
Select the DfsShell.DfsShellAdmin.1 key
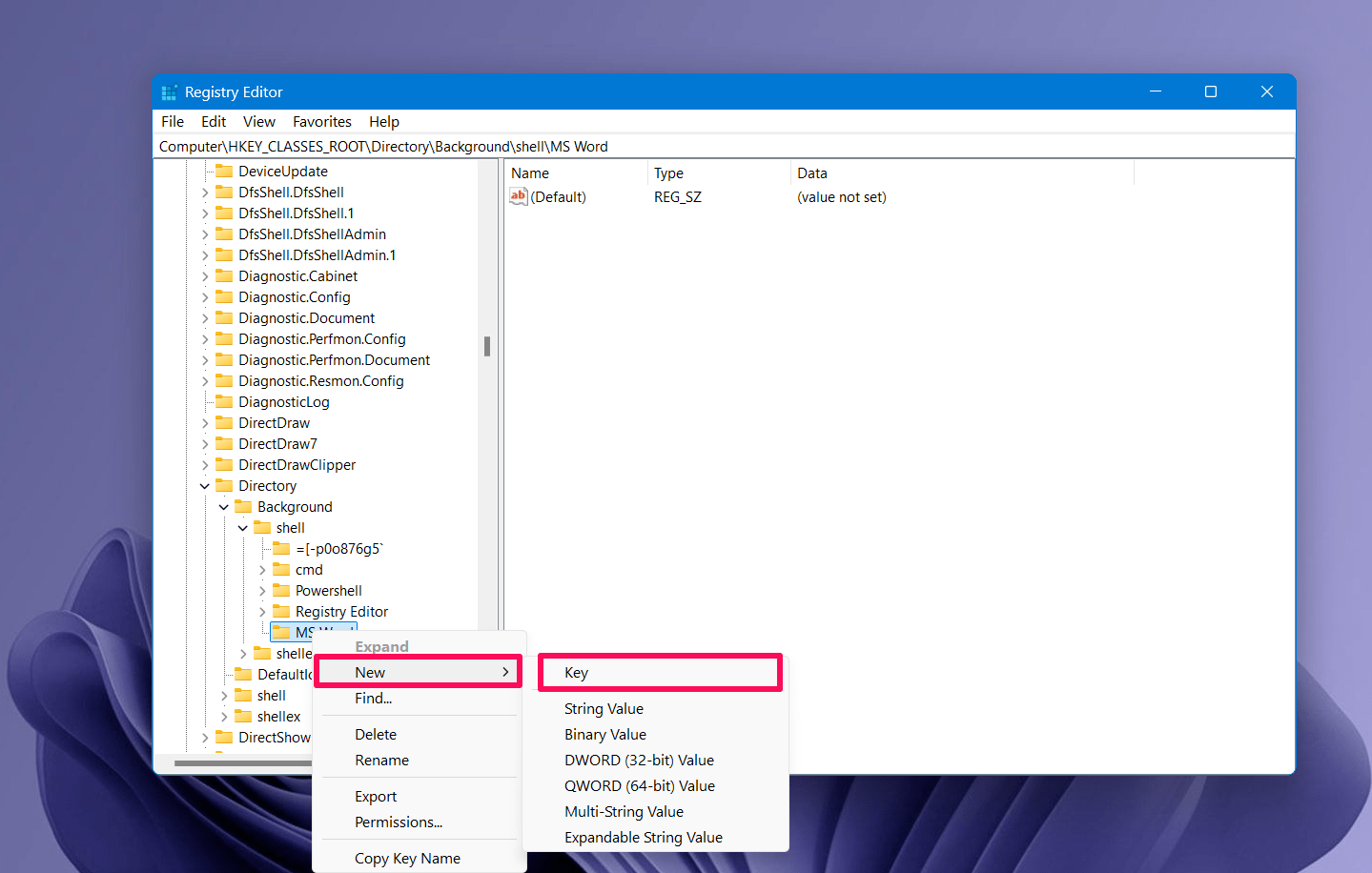point(317,255)
